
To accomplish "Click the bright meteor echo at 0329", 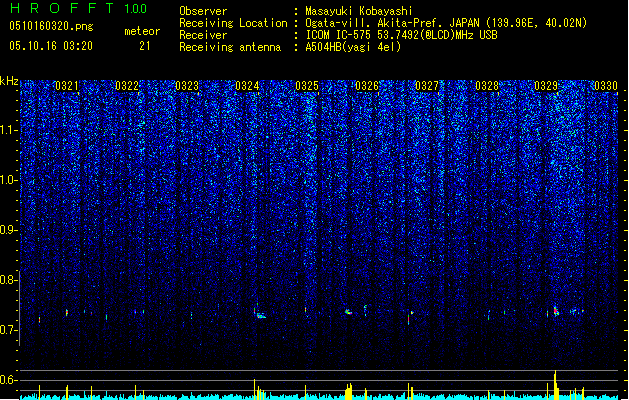I will pos(556,311).
